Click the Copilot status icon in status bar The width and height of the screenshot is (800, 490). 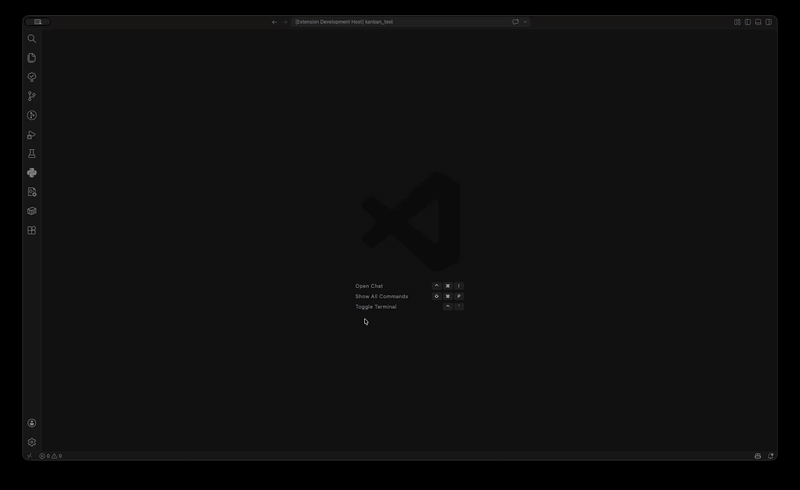point(758,456)
